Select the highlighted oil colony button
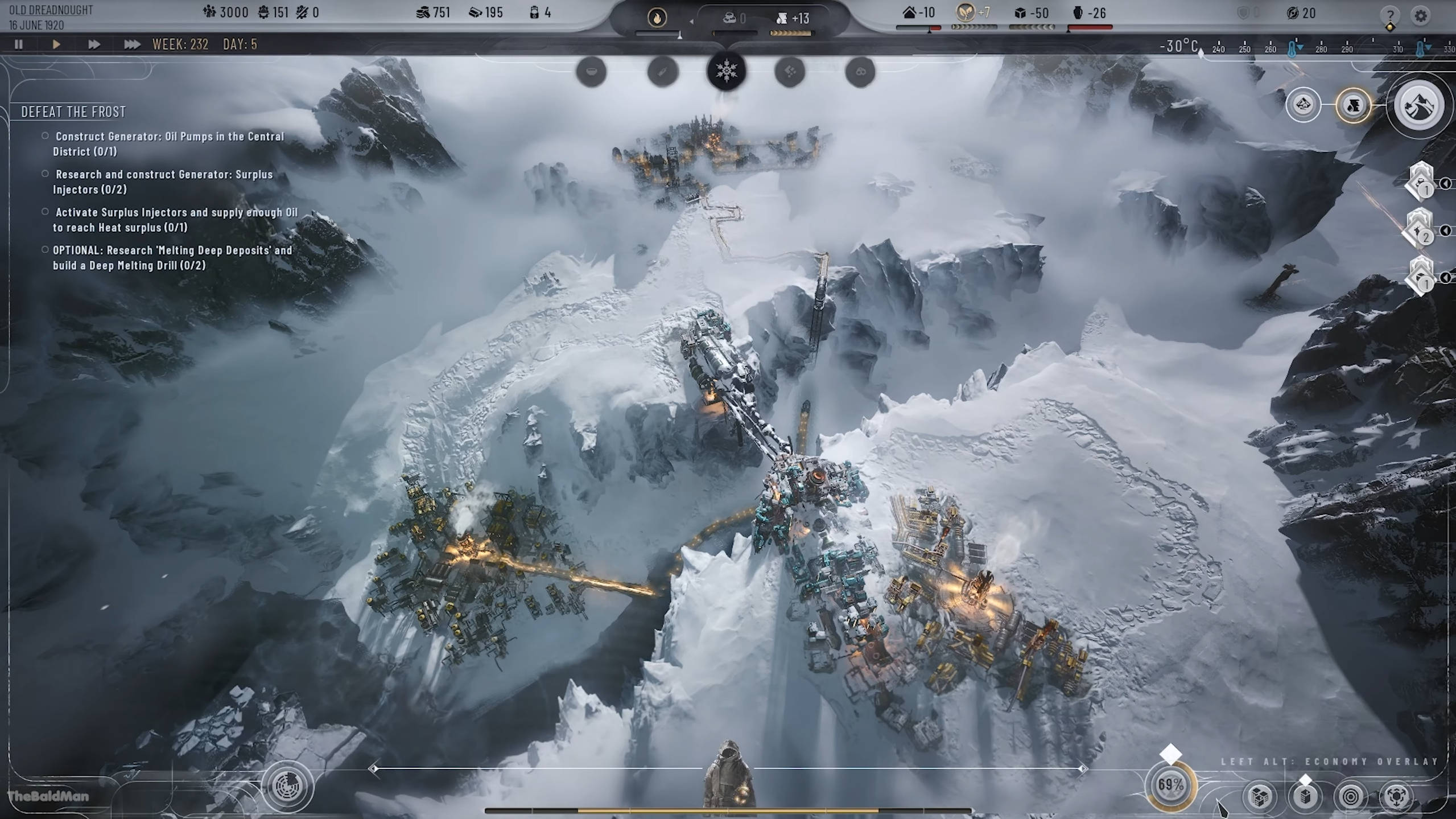Viewport: 1456px width, 819px height. pyautogui.click(x=1354, y=105)
